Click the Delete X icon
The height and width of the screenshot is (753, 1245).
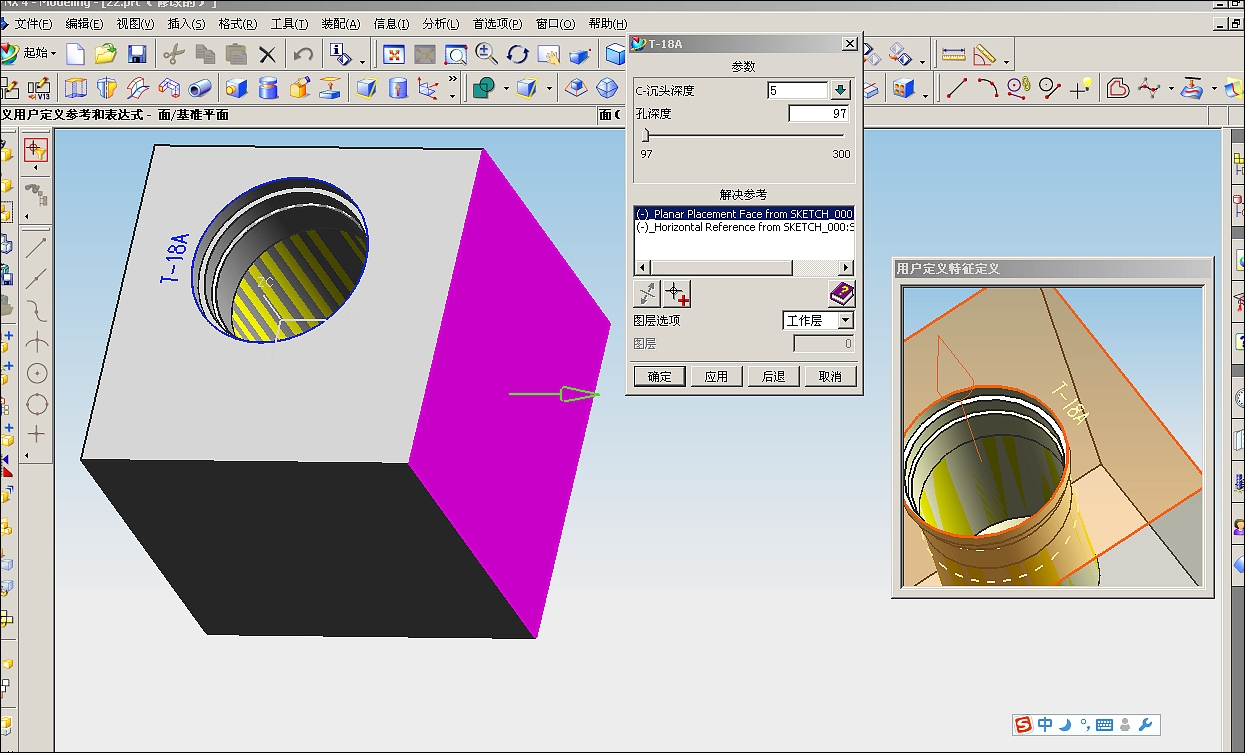(267, 54)
